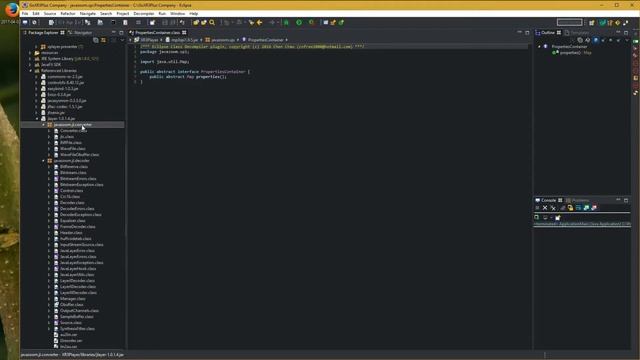Viewport: 640px width, 360px height.
Task: Select WaveFile.class in the tree
Action: click(x=73, y=149)
